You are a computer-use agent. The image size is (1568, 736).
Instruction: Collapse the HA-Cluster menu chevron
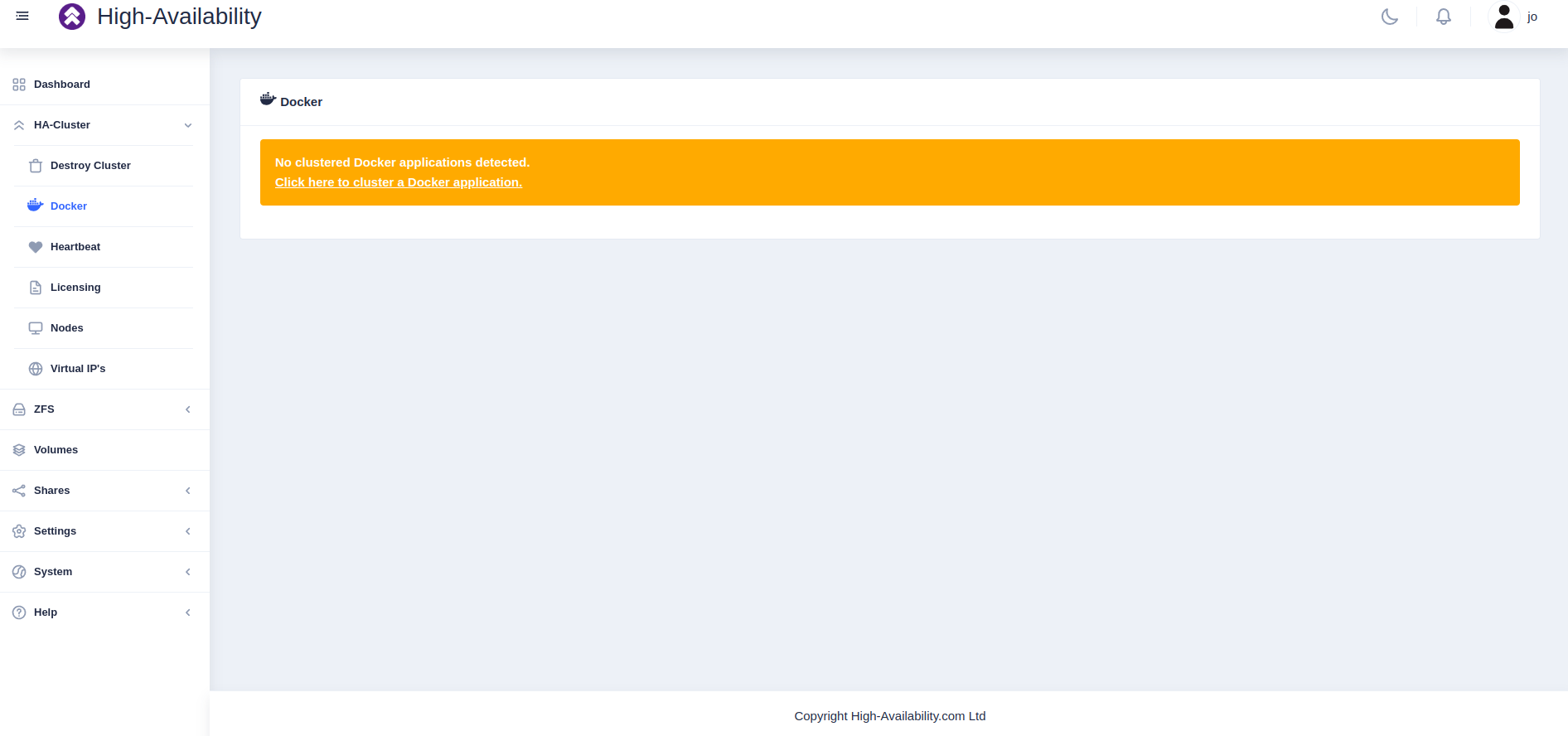188,125
